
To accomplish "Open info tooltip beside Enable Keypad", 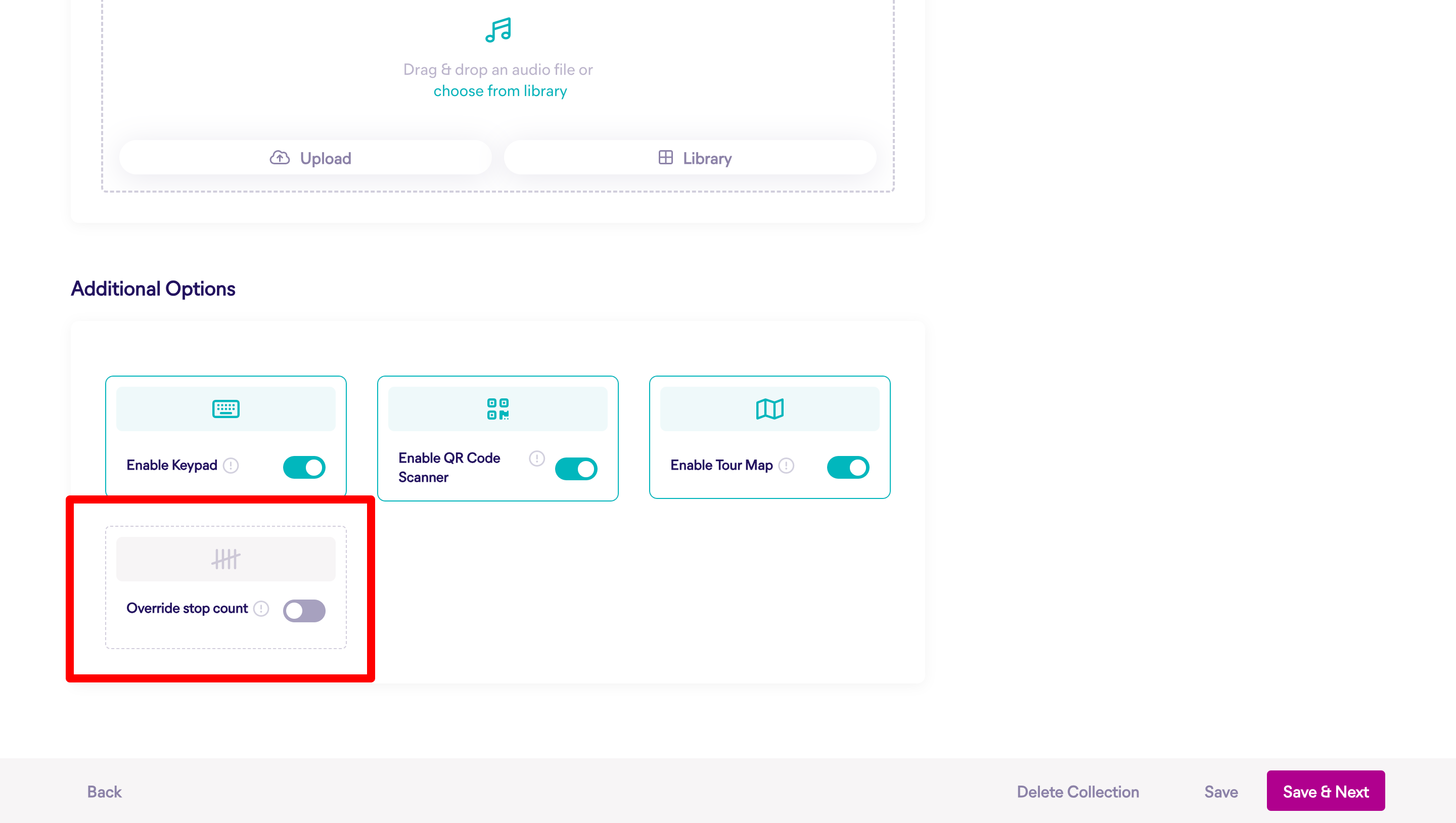I will pyautogui.click(x=231, y=465).
